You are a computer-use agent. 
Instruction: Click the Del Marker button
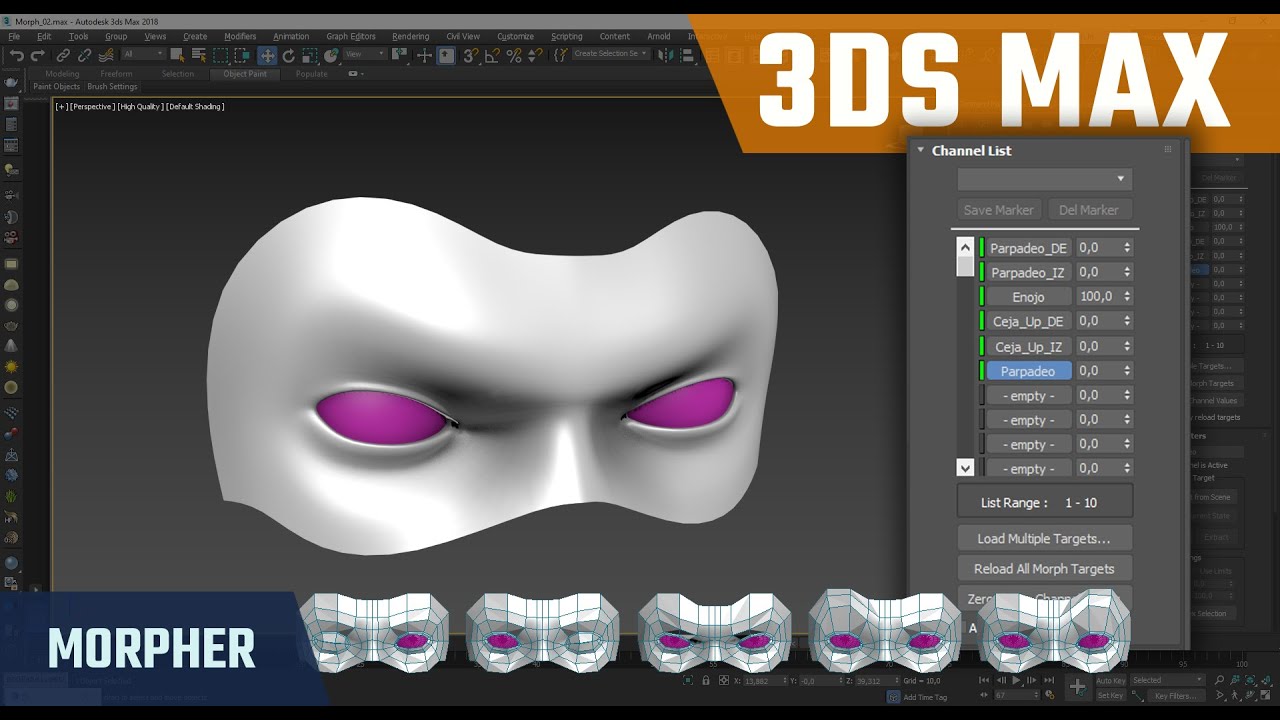1089,210
